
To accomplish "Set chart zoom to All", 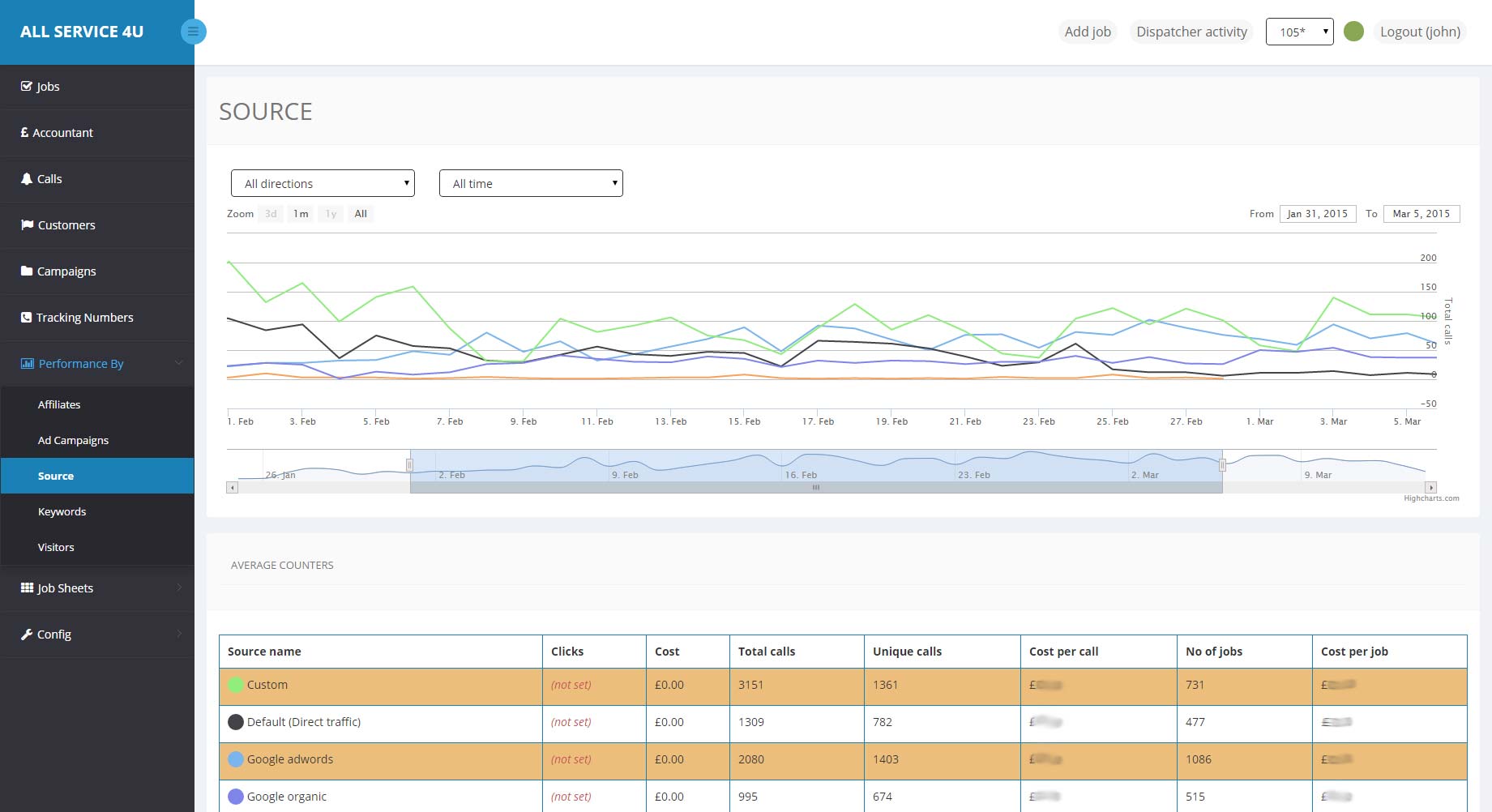I will [x=361, y=214].
